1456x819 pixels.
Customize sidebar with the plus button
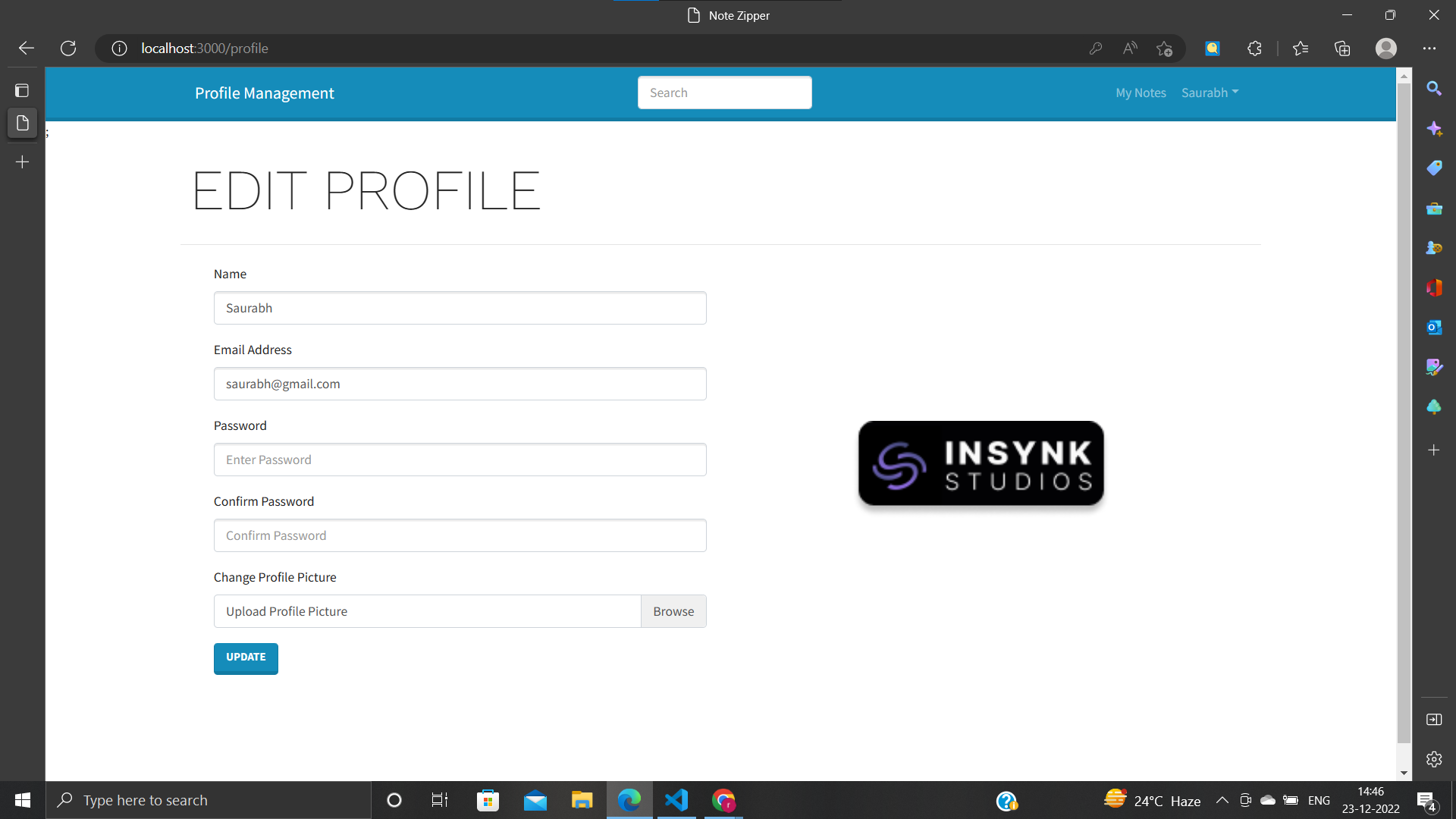click(1434, 450)
